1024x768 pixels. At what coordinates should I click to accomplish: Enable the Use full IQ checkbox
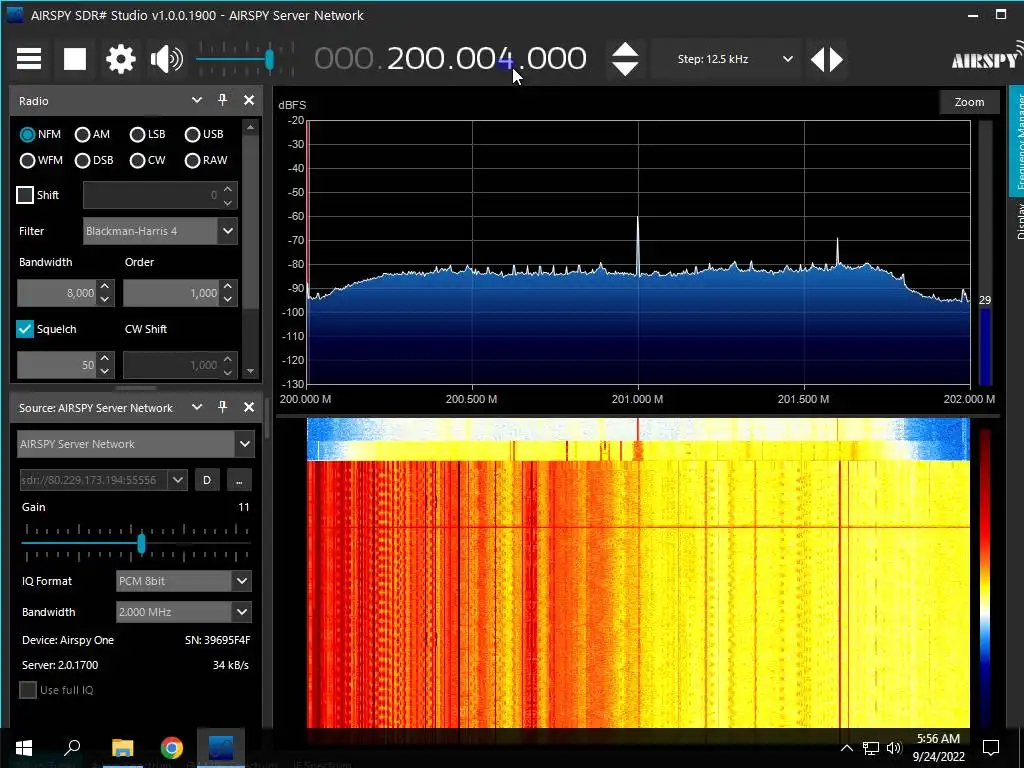pyautogui.click(x=27, y=690)
